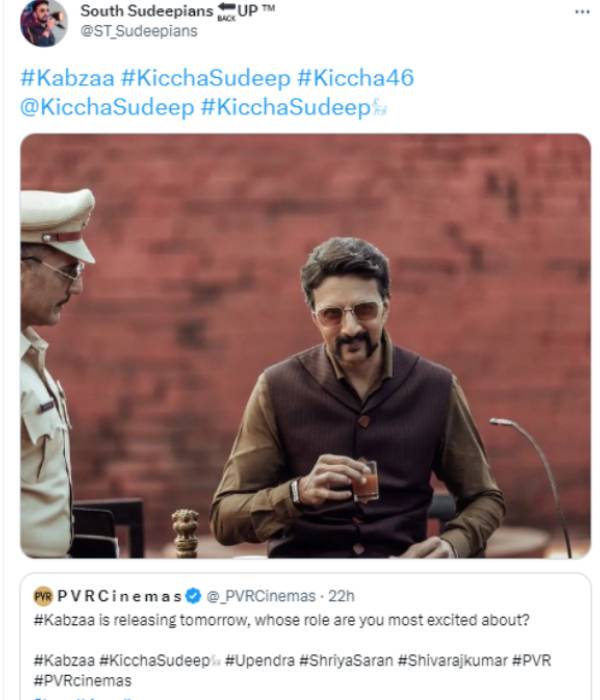
Task: Click the PVR Cinemas logo avatar
Action: point(43,596)
